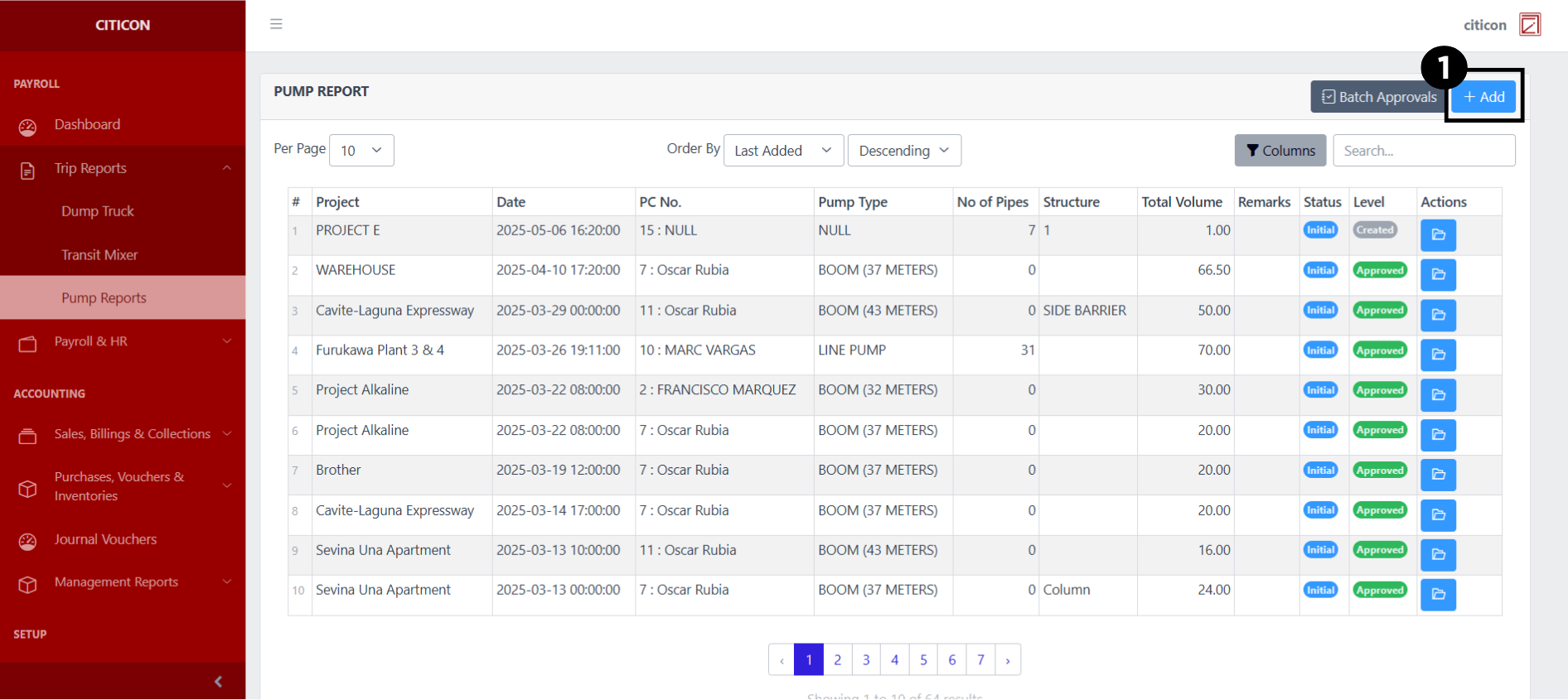Click the hamburger menu icon in header

tap(276, 24)
